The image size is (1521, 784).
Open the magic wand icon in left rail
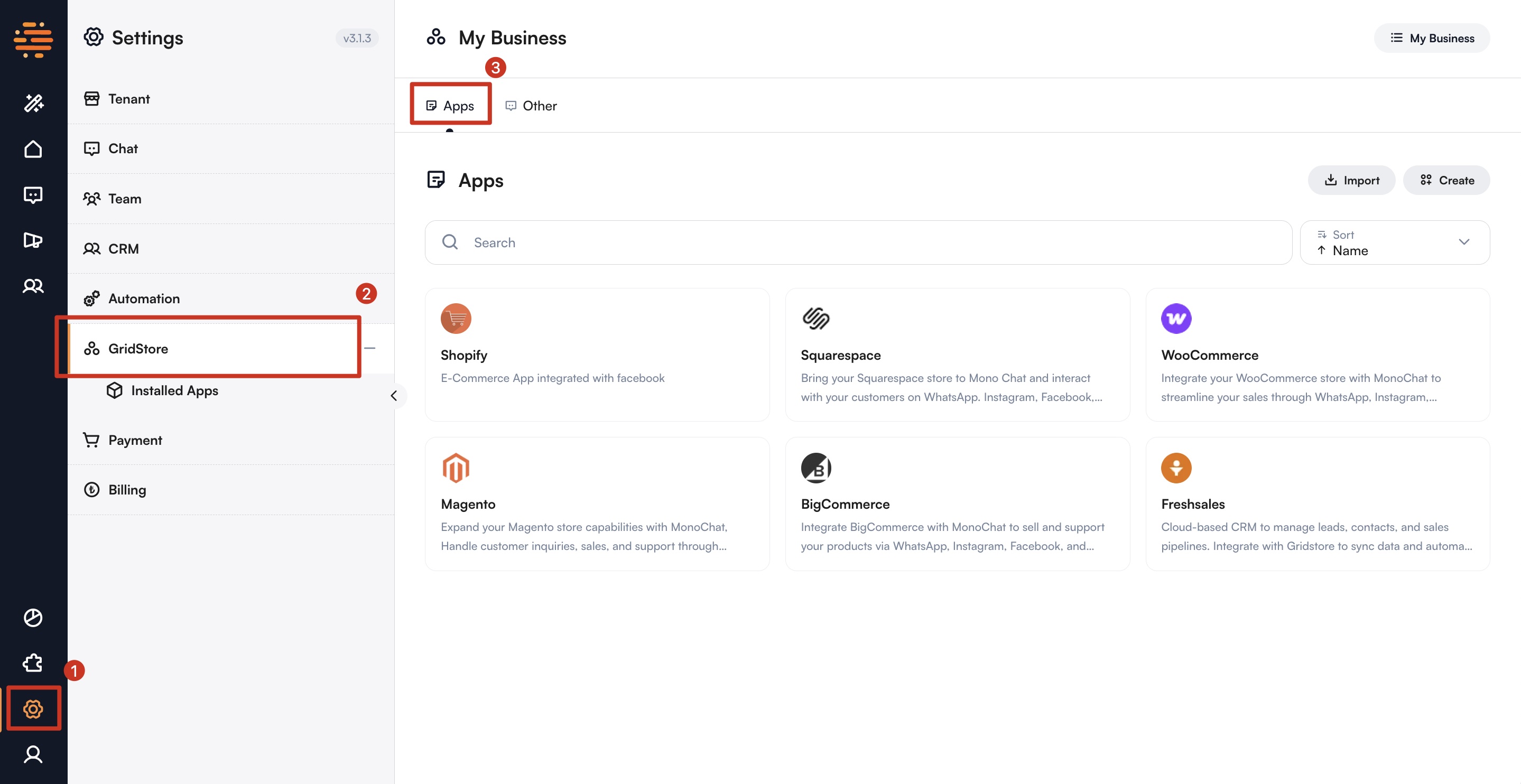pyautogui.click(x=33, y=104)
